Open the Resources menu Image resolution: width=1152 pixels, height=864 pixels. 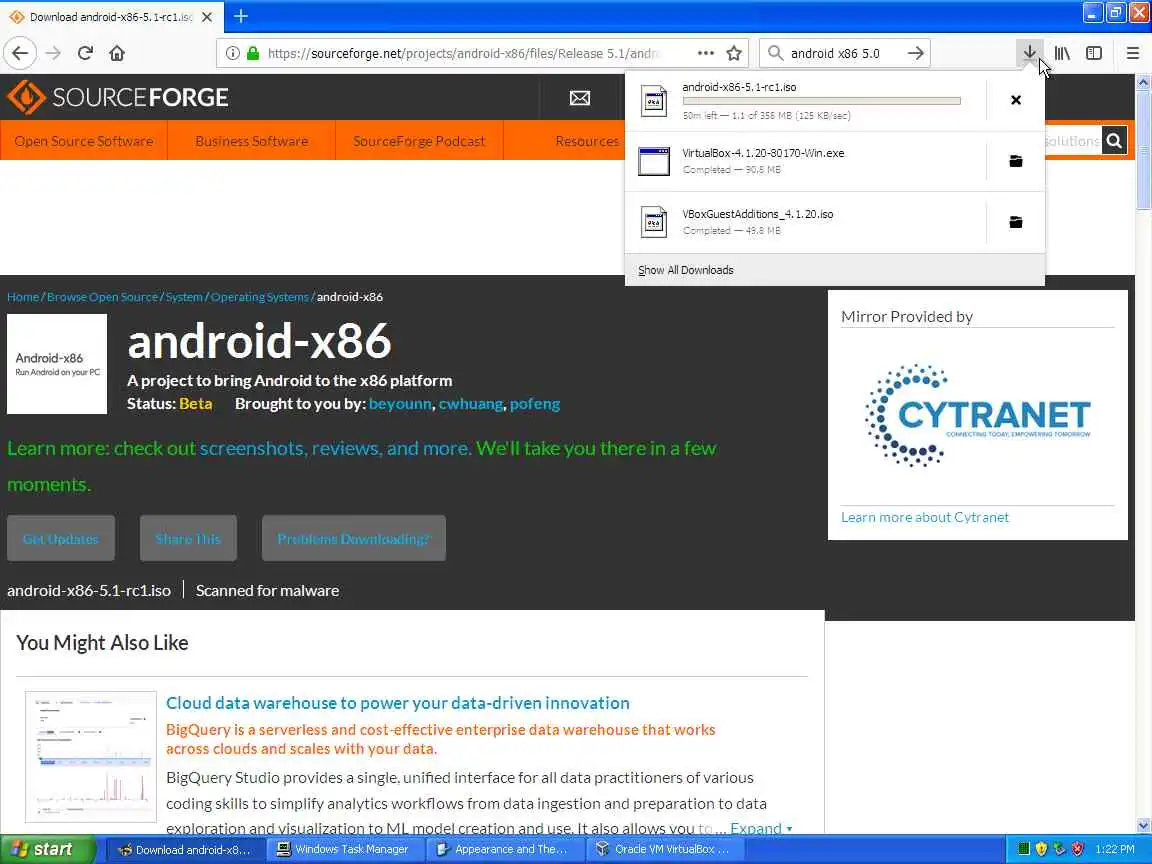click(587, 140)
